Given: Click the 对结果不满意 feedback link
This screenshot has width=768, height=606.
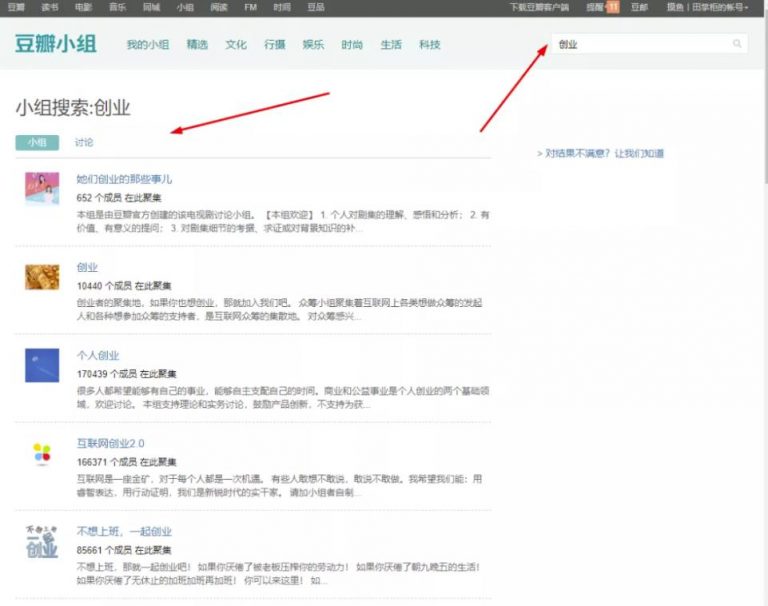Looking at the screenshot, I should tap(600, 154).
